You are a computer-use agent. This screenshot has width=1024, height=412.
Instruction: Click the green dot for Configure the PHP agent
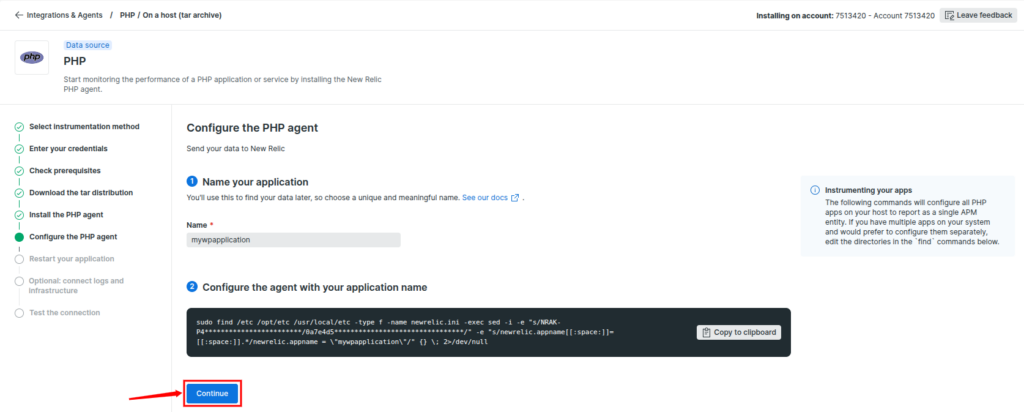(19, 237)
